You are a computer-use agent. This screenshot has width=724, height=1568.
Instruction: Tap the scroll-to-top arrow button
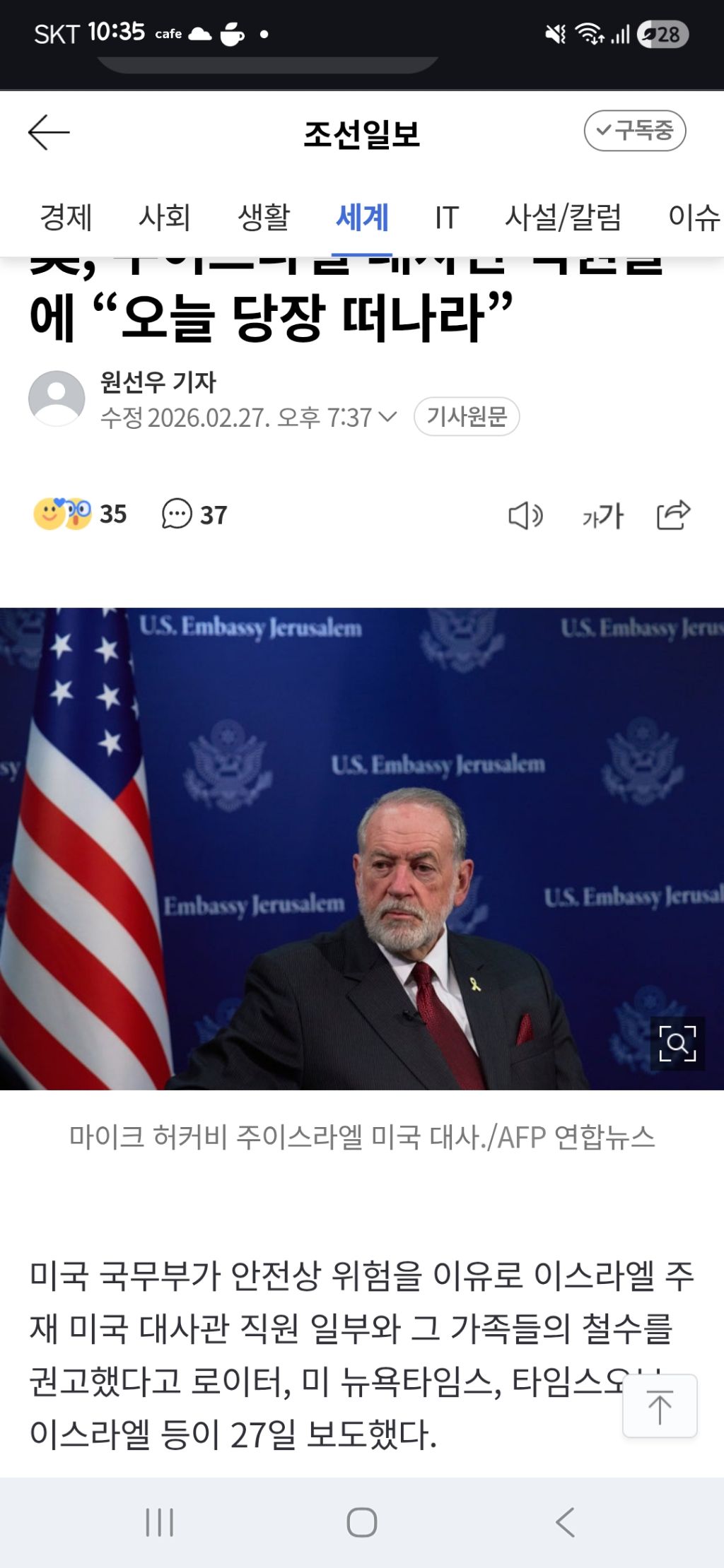click(x=660, y=1405)
